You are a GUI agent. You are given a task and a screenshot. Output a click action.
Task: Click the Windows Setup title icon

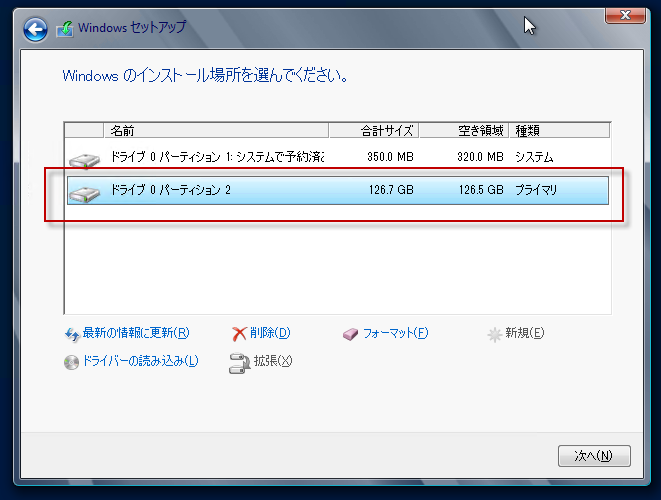[65, 29]
